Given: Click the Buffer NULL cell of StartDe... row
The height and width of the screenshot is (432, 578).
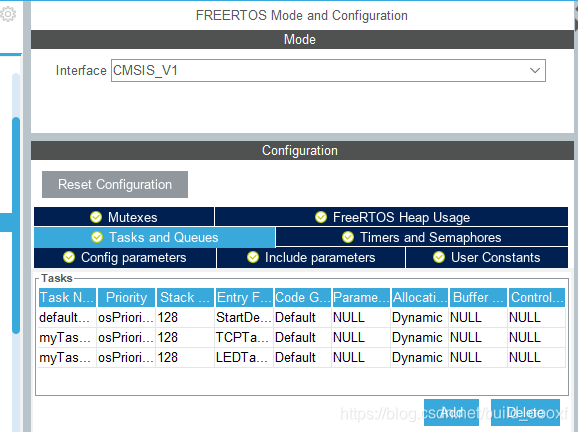Looking at the screenshot, I should click(478, 317).
